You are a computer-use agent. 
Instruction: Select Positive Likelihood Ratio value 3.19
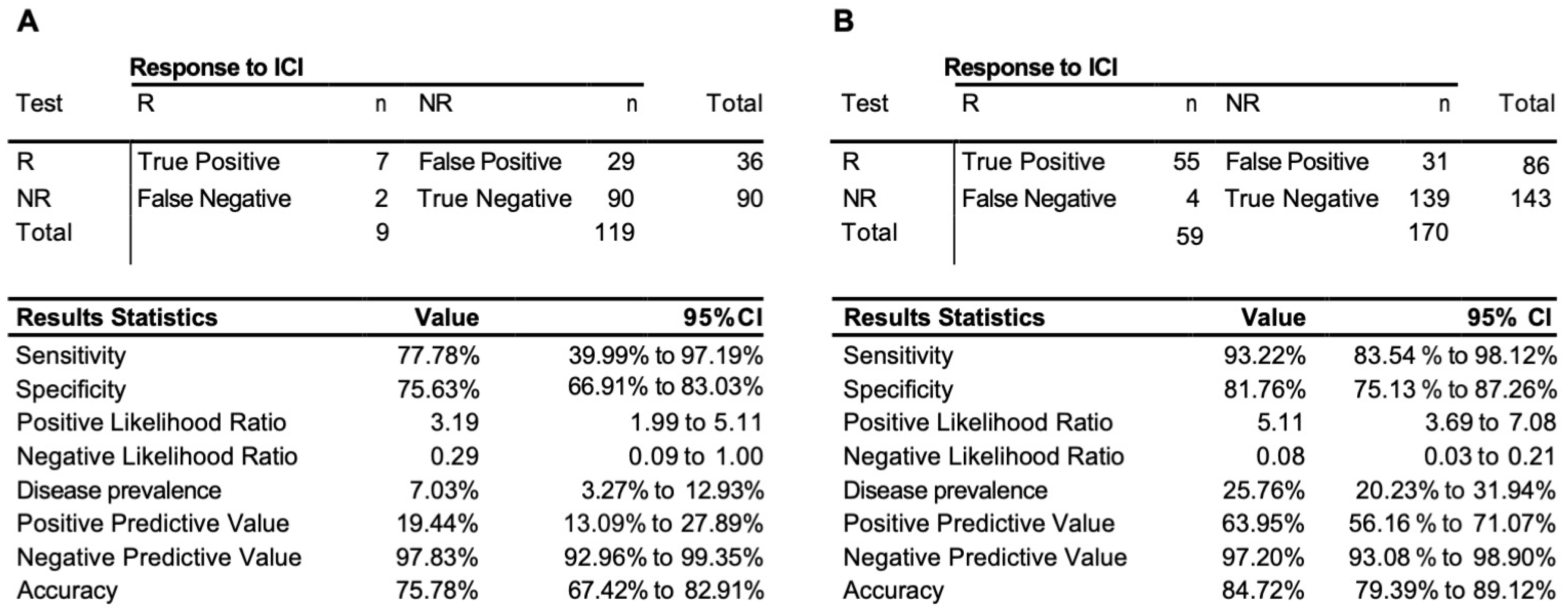click(455, 423)
